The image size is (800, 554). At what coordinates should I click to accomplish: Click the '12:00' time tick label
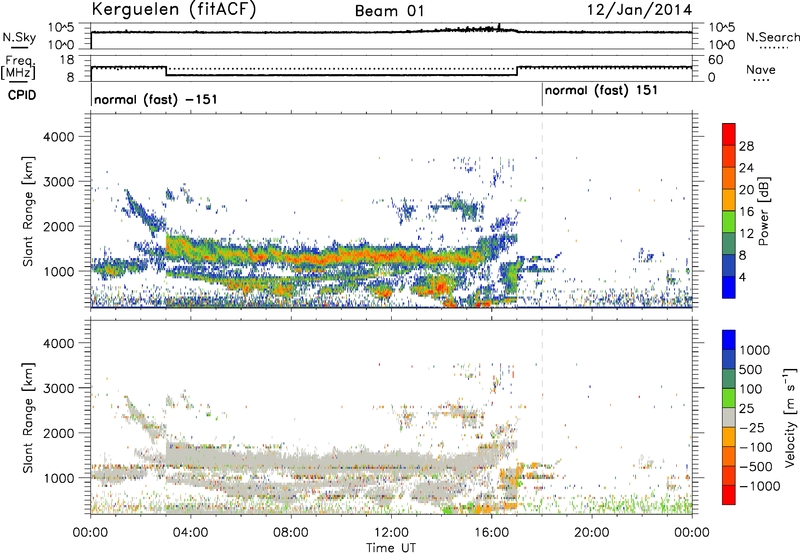(391, 533)
